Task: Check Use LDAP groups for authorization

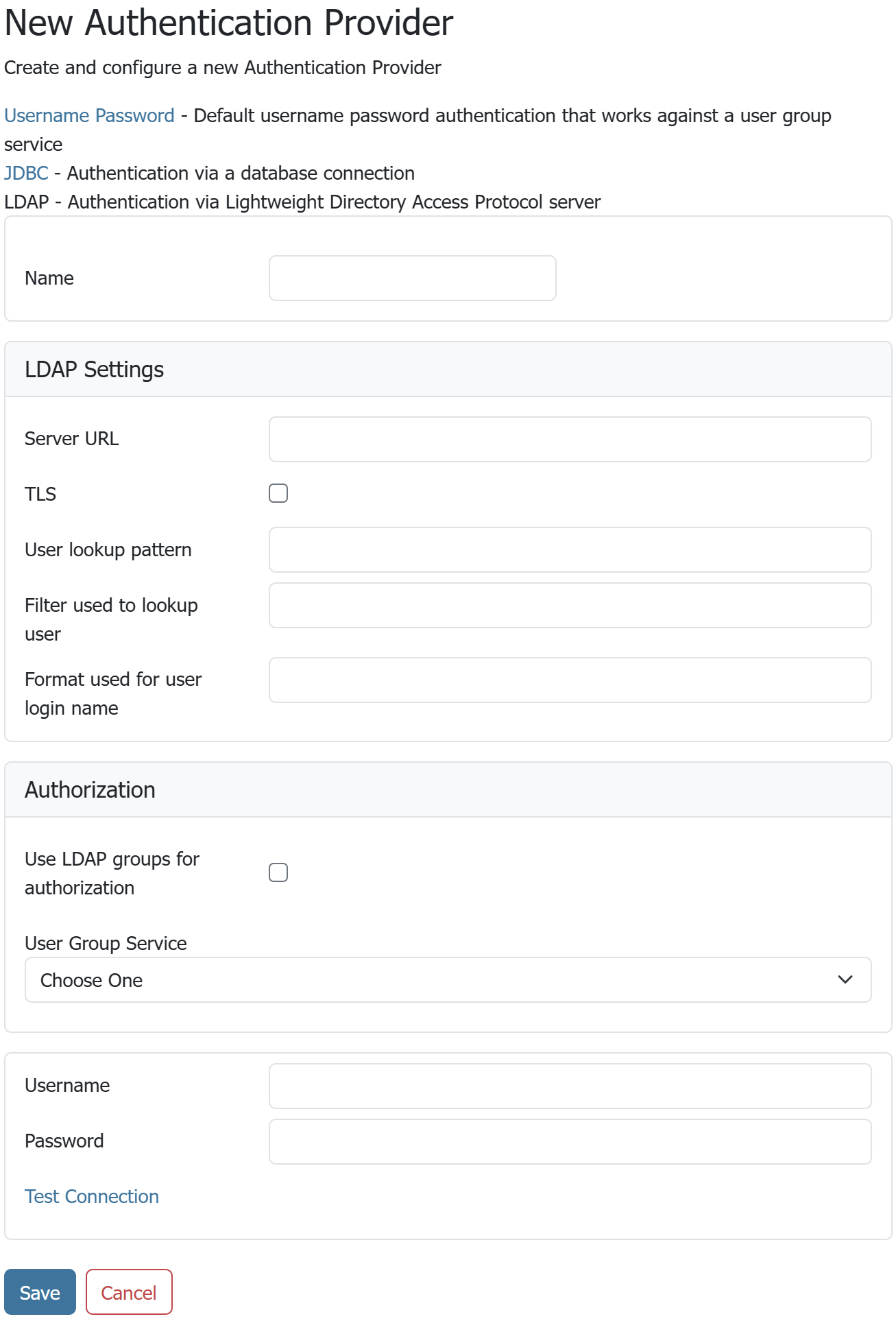Action: click(x=278, y=872)
